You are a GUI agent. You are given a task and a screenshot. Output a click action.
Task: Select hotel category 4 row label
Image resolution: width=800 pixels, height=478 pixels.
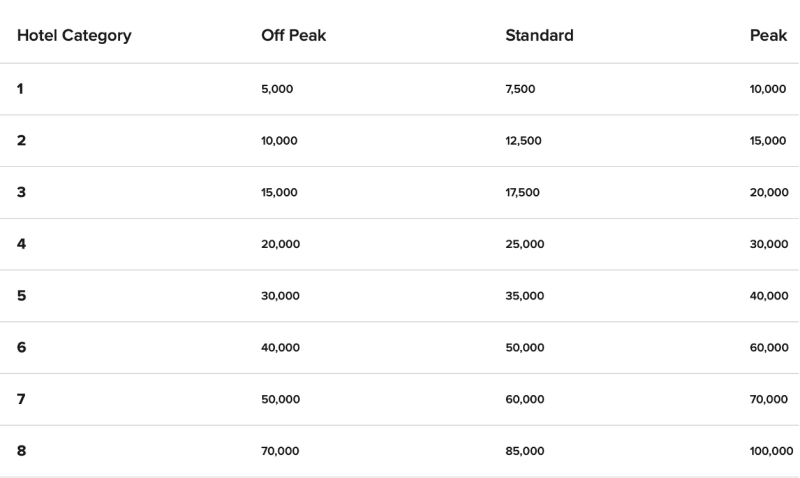pyautogui.click(x=21, y=244)
